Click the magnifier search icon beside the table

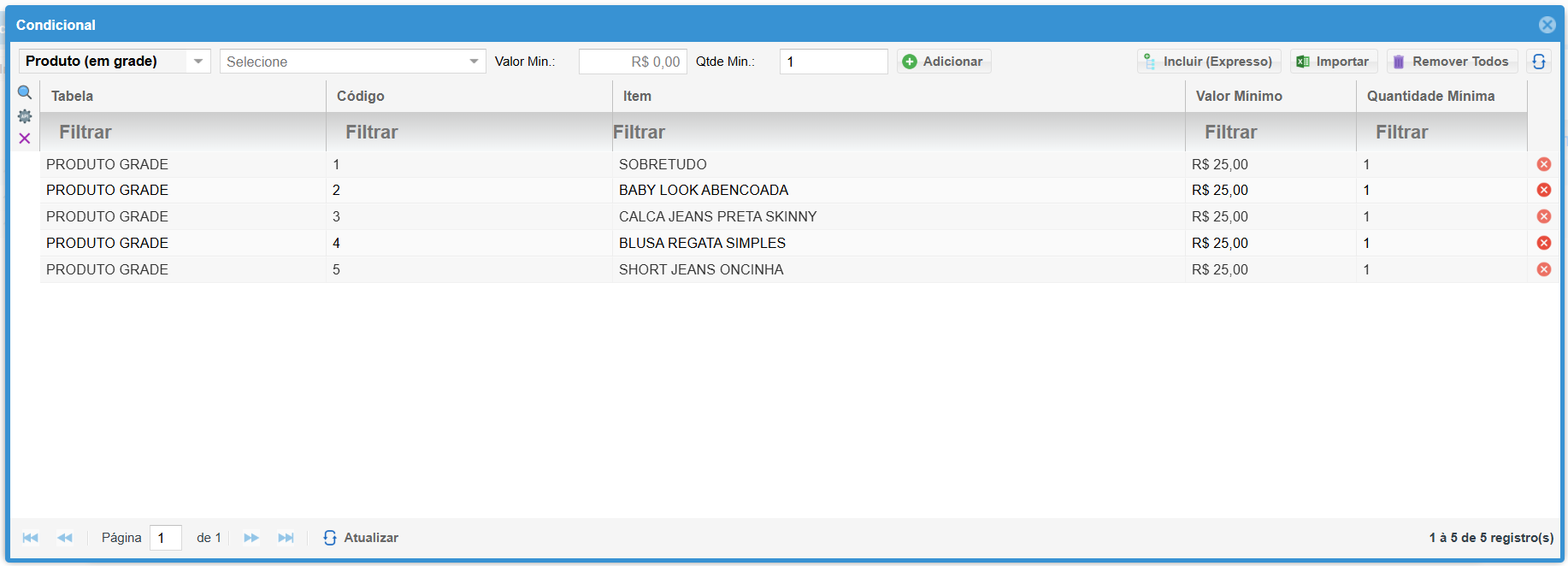(x=25, y=92)
